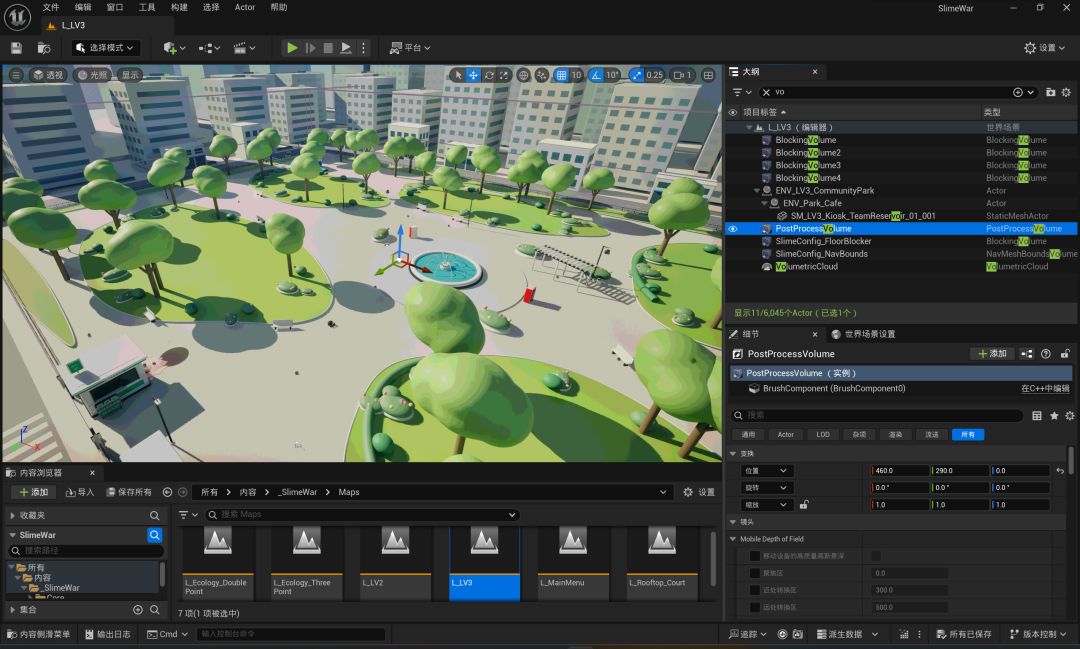Click the lock scale ratio icon

[x=803, y=505]
